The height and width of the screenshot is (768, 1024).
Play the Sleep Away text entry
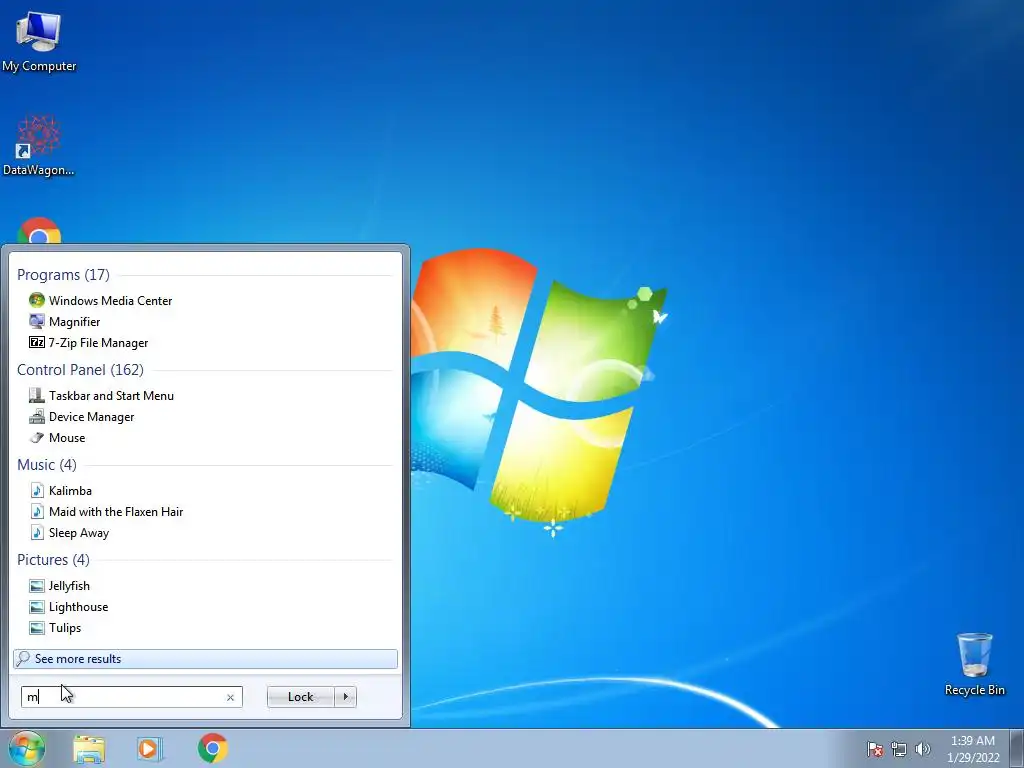(x=78, y=533)
